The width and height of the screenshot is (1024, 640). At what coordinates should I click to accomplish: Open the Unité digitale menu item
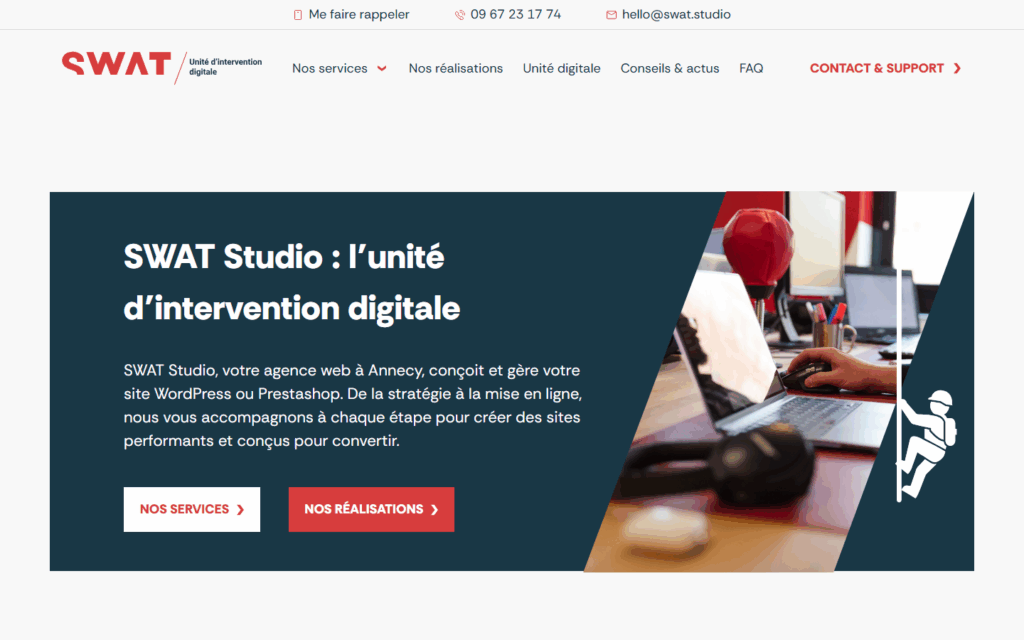pos(562,69)
